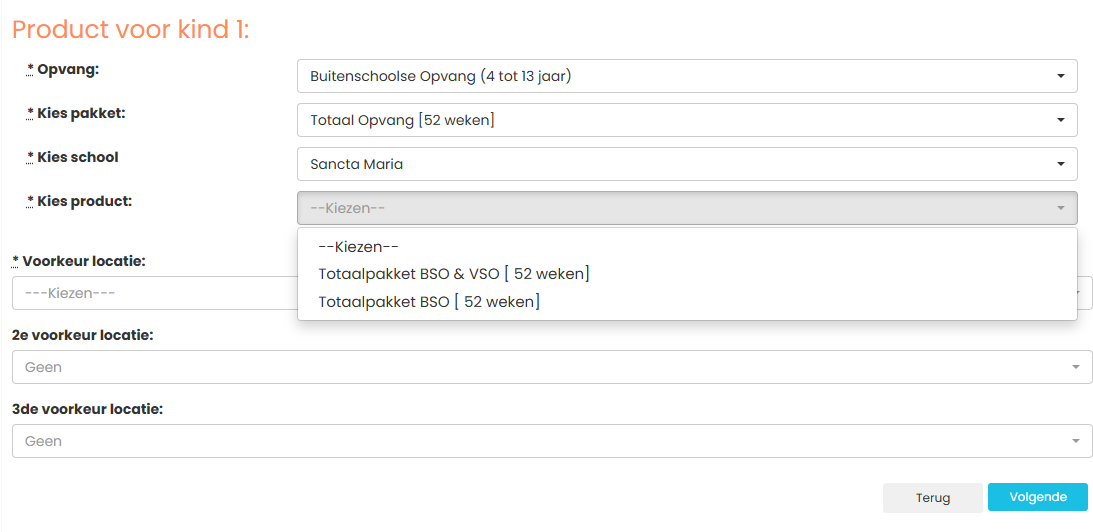The image size is (1093, 532).
Task: Click the Volgende button
Action: click(x=1038, y=497)
